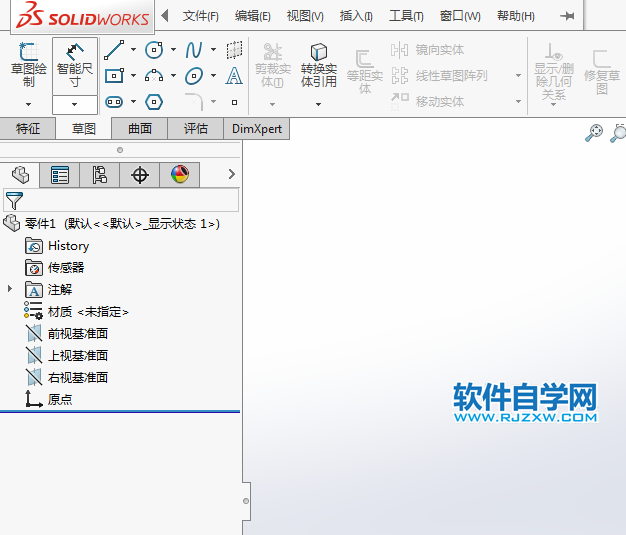
Task: Click the Zoom to Fit magnifier icon
Action: (594, 133)
